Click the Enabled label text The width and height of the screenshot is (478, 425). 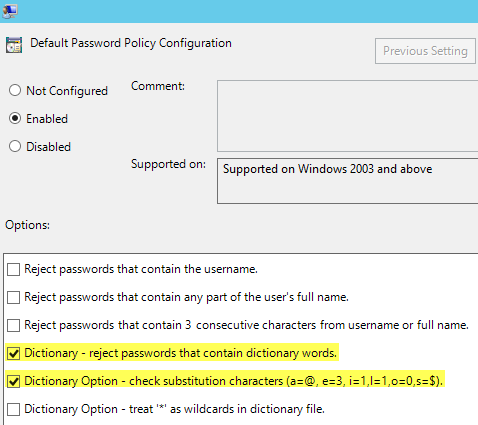[47, 119]
